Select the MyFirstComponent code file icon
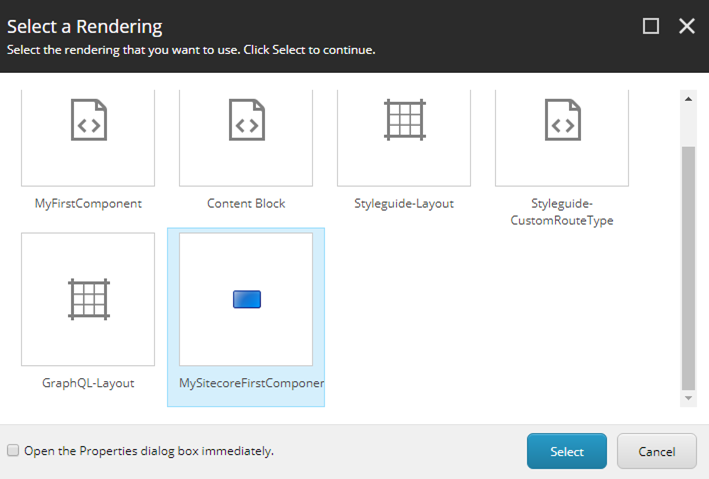709x479 pixels. coord(89,120)
